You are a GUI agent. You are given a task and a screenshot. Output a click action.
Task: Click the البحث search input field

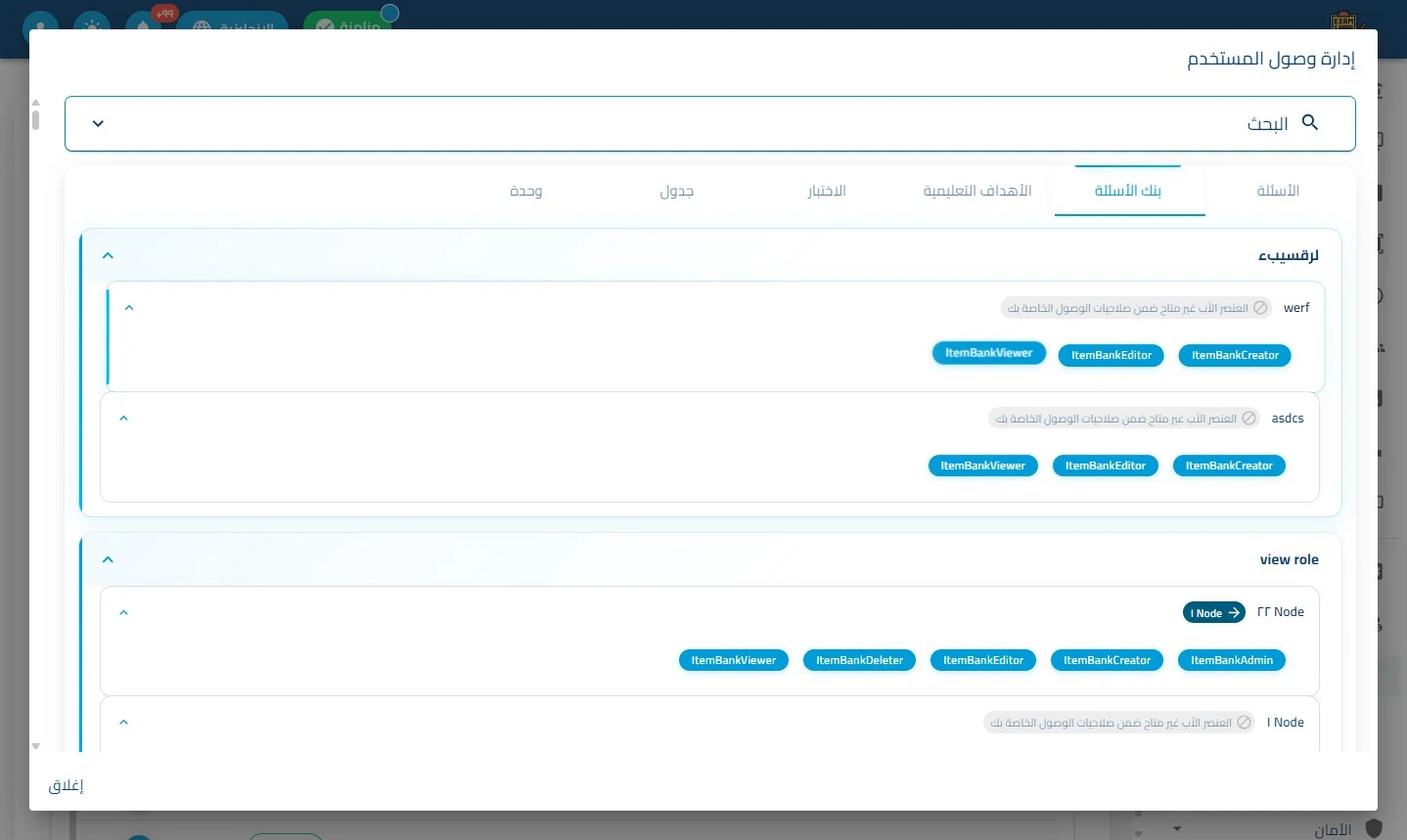coord(709,123)
